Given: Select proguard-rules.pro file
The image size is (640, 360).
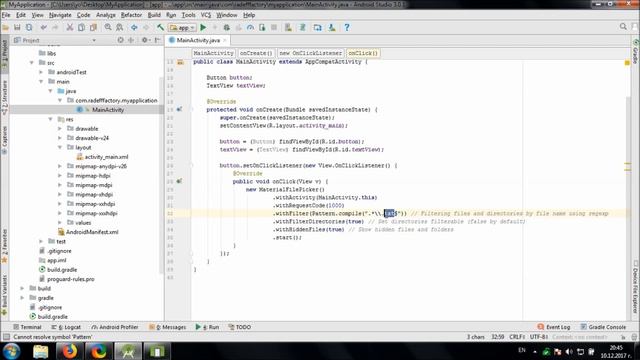Looking at the screenshot, I should 67,279.
